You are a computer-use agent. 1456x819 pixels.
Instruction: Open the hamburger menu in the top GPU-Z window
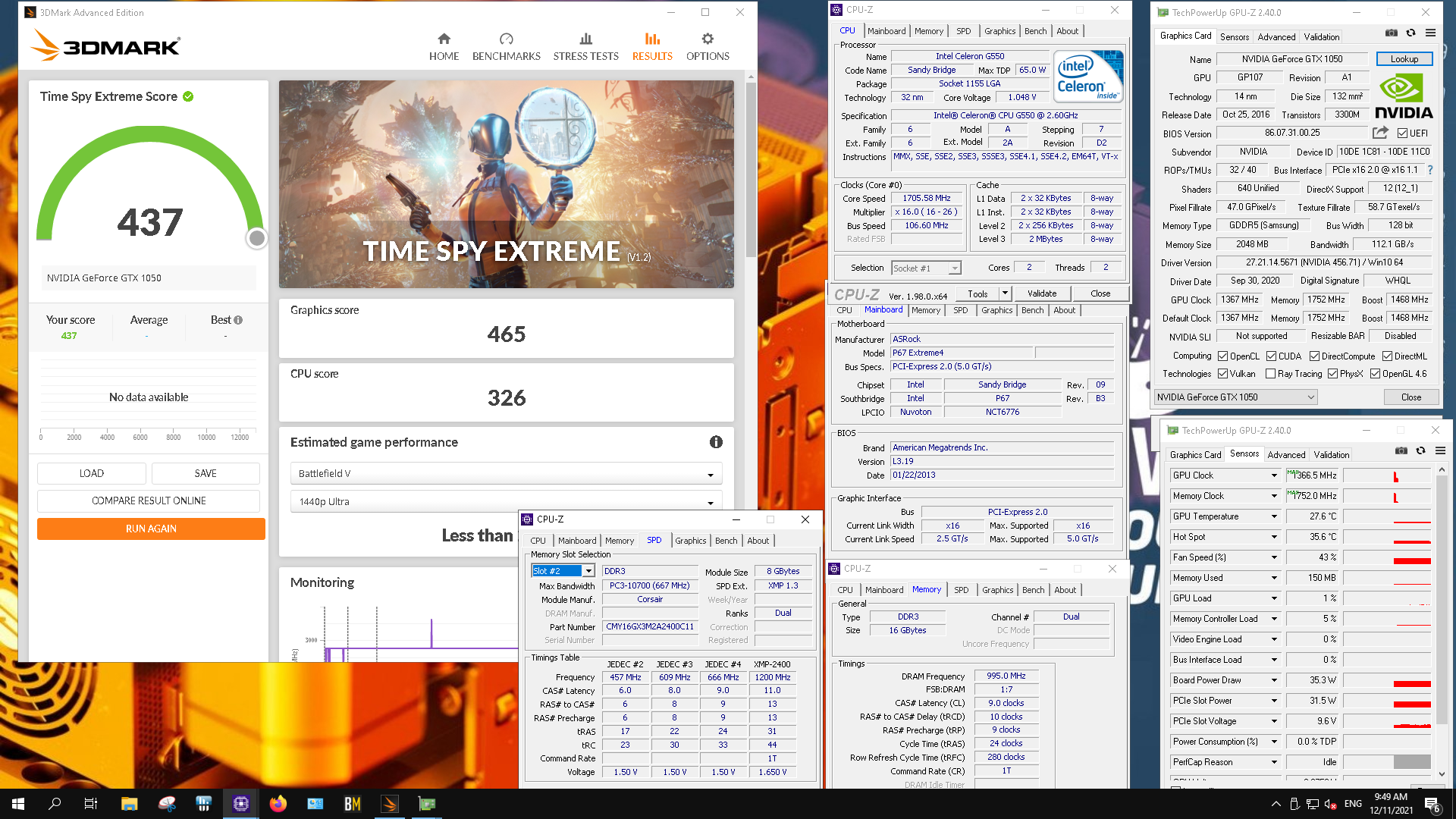point(1430,33)
